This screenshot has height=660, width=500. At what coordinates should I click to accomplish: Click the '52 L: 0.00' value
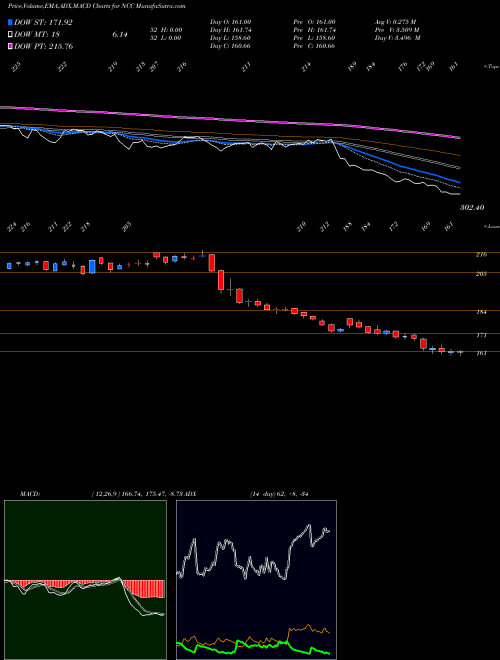[166, 38]
